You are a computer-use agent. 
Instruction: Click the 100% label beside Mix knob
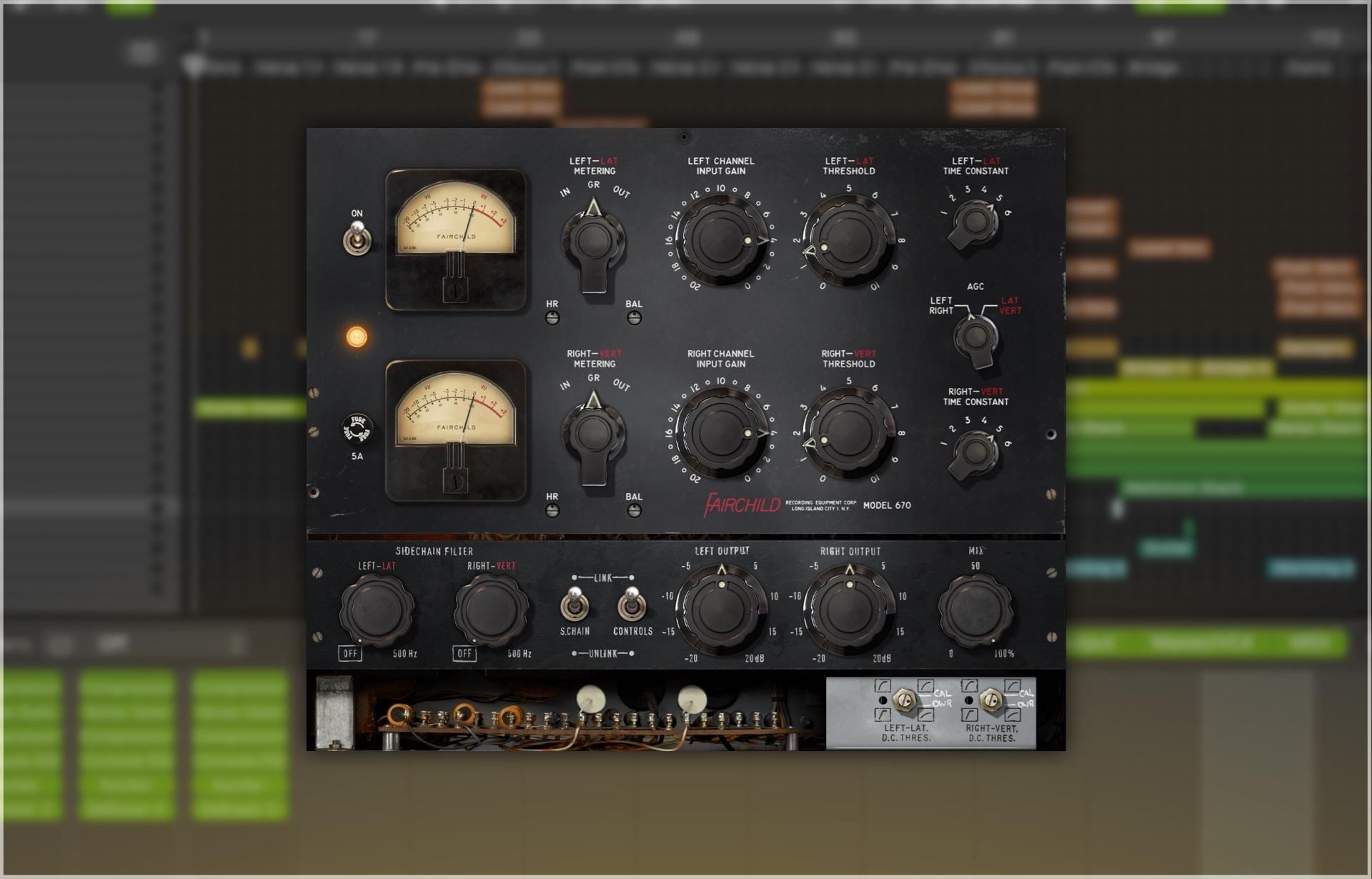(1004, 654)
